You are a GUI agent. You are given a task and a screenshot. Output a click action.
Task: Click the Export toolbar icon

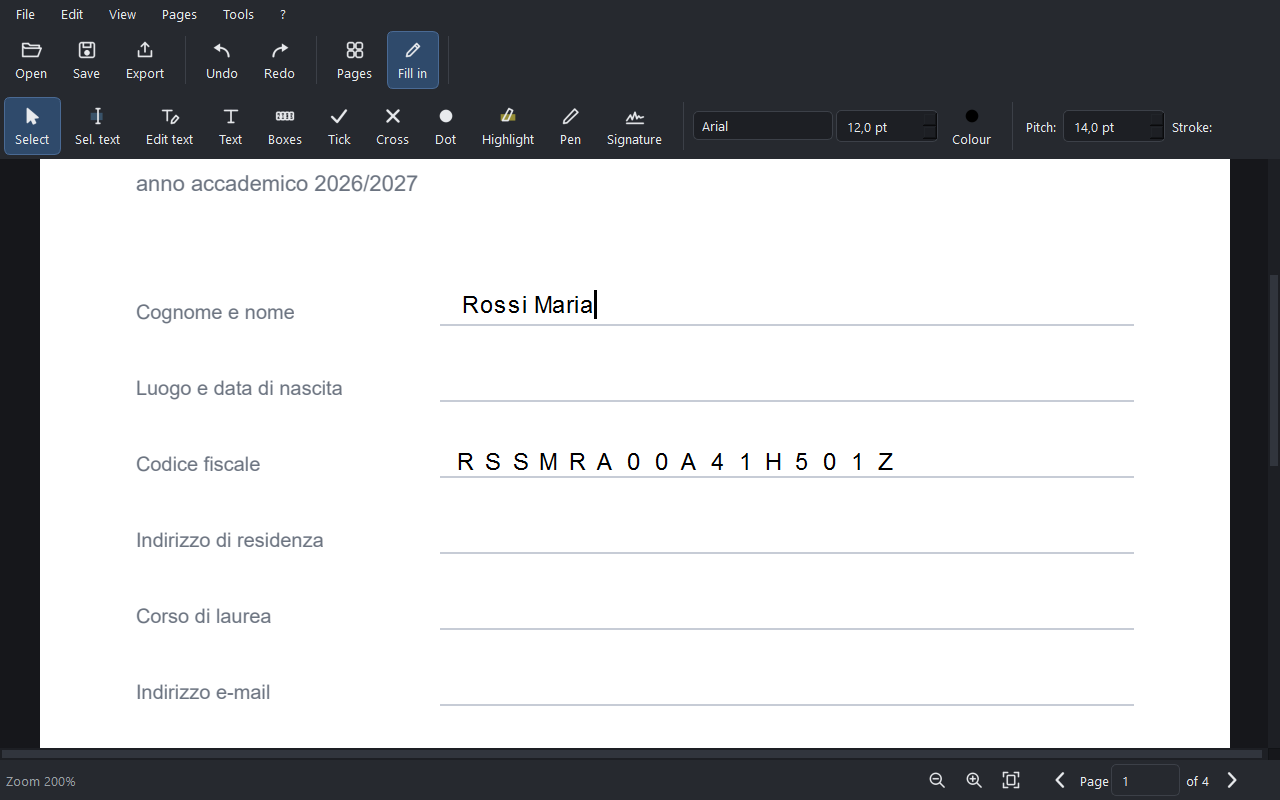pos(145,60)
